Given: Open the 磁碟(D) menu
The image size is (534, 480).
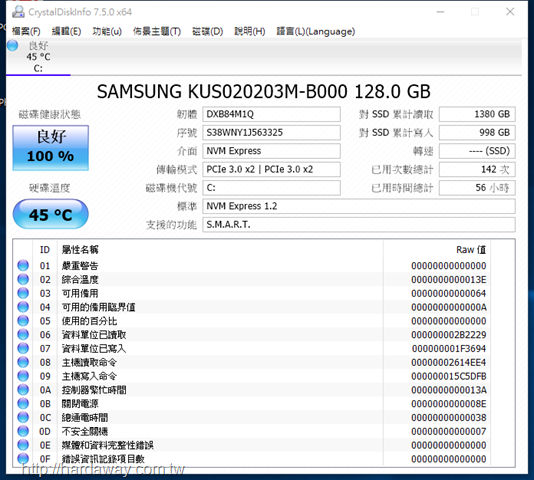Looking at the screenshot, I should 207,32.
